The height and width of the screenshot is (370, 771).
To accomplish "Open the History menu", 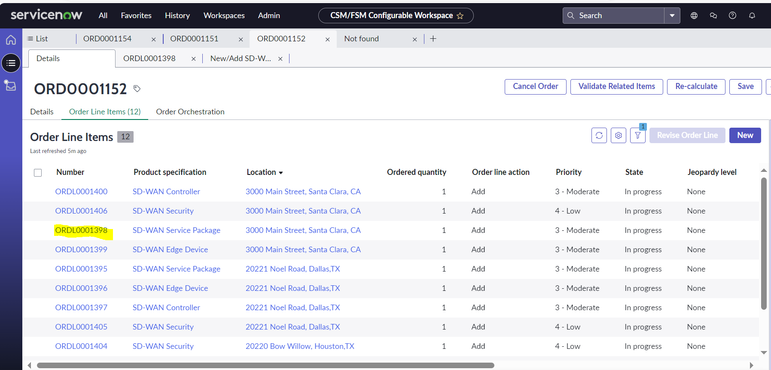I will (x=177, y=16).
